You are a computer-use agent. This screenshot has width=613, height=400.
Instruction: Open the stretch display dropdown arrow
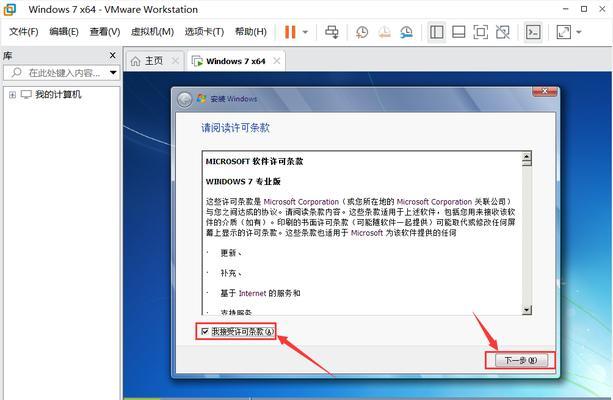tap(579, 32)
